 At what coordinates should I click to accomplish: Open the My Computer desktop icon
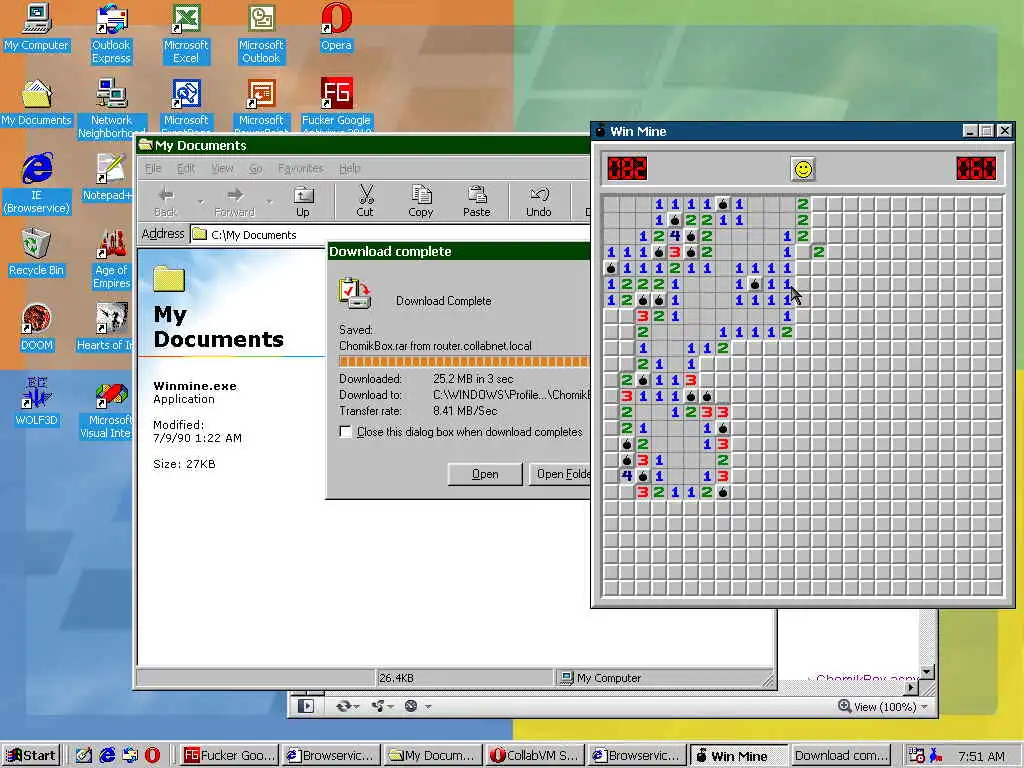pyautogui.click(x=37, y=27)
